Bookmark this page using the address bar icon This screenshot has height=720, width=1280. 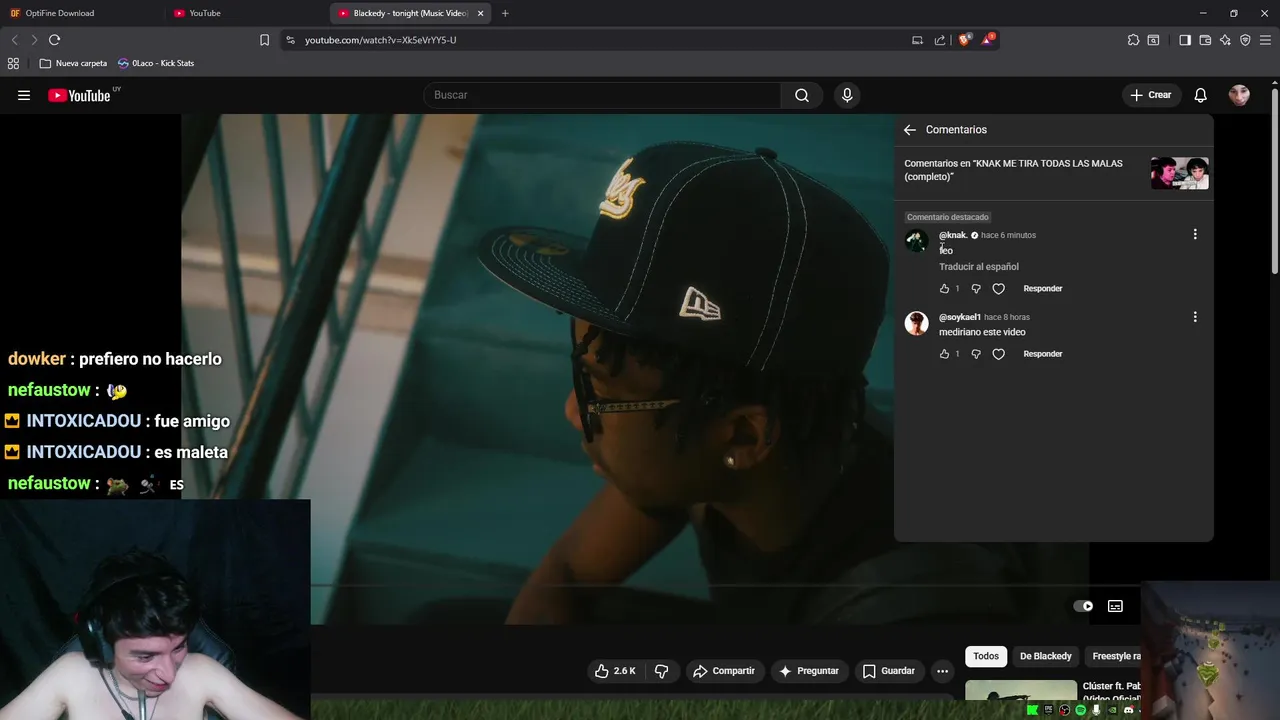point(264,40)
